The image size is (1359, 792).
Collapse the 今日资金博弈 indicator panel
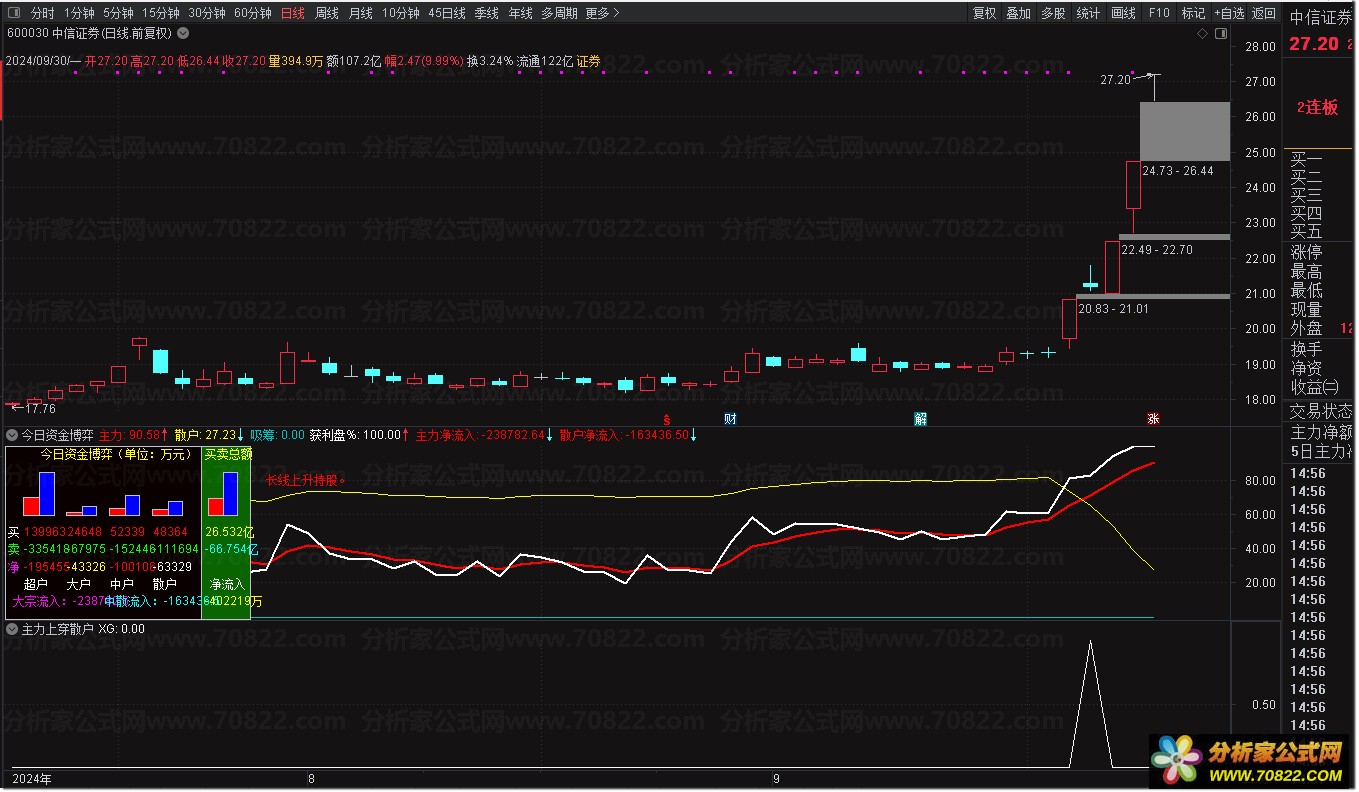coord(12,435)
